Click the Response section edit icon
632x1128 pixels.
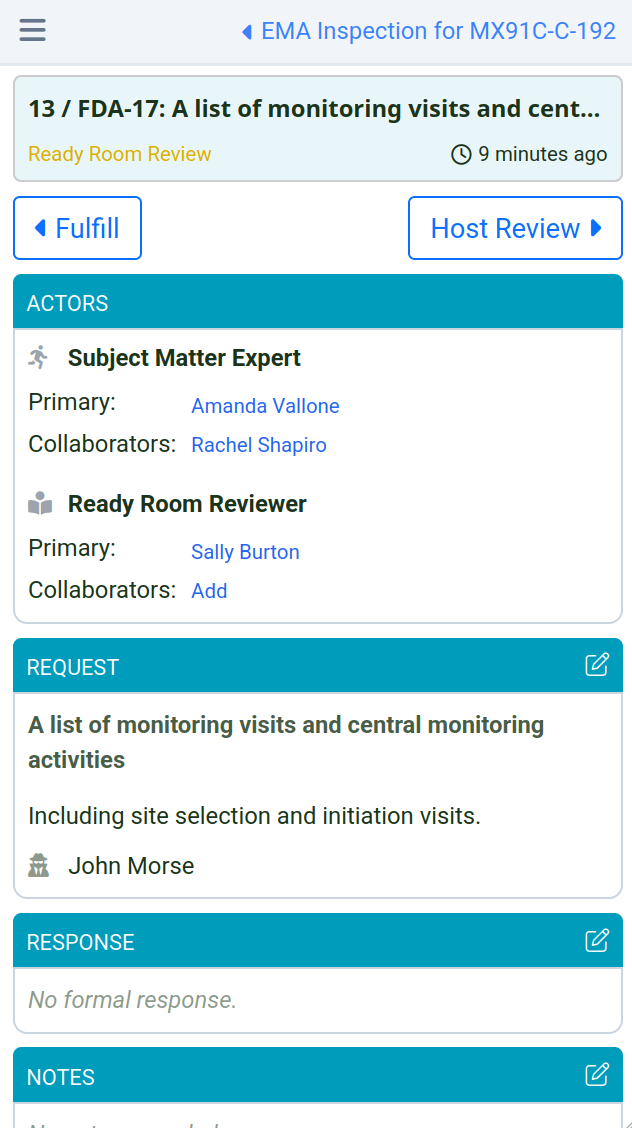tap(596, 940)
